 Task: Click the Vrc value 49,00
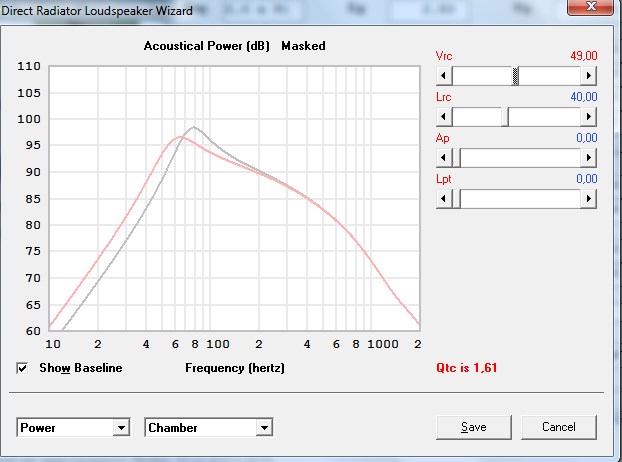pos(584,56)
